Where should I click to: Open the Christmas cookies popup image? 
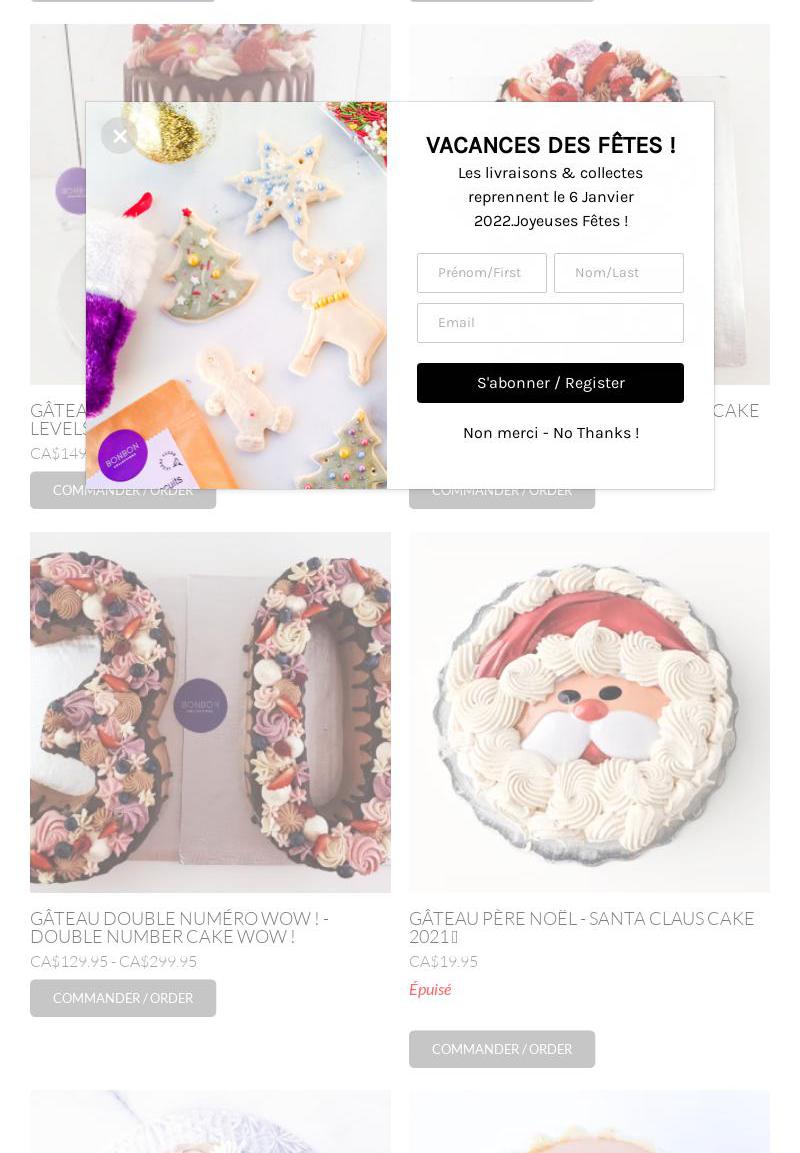[x=236, y=296]
